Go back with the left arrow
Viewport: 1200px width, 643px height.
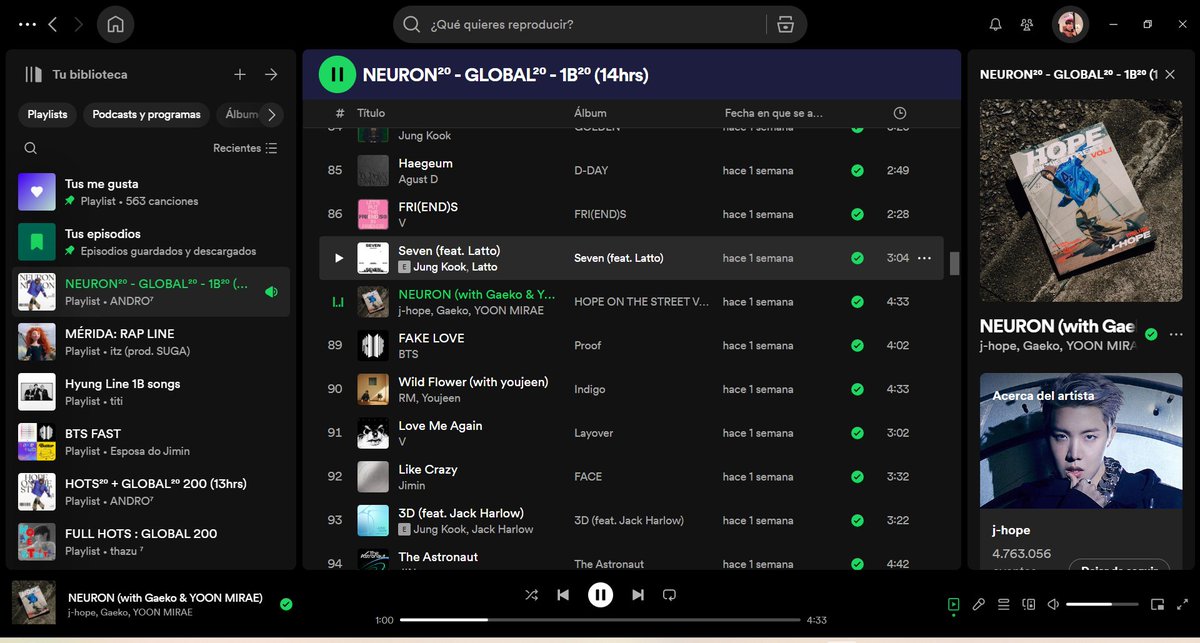point(53,24)
